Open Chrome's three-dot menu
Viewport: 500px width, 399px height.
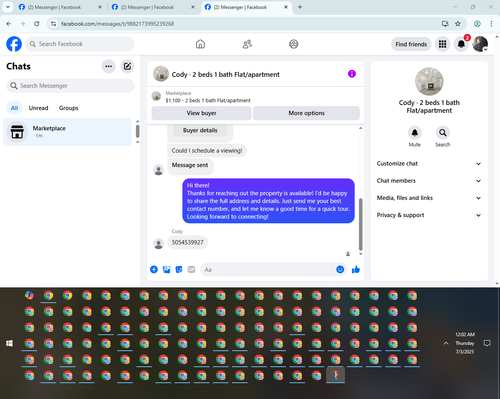click(x=491, y=24)
